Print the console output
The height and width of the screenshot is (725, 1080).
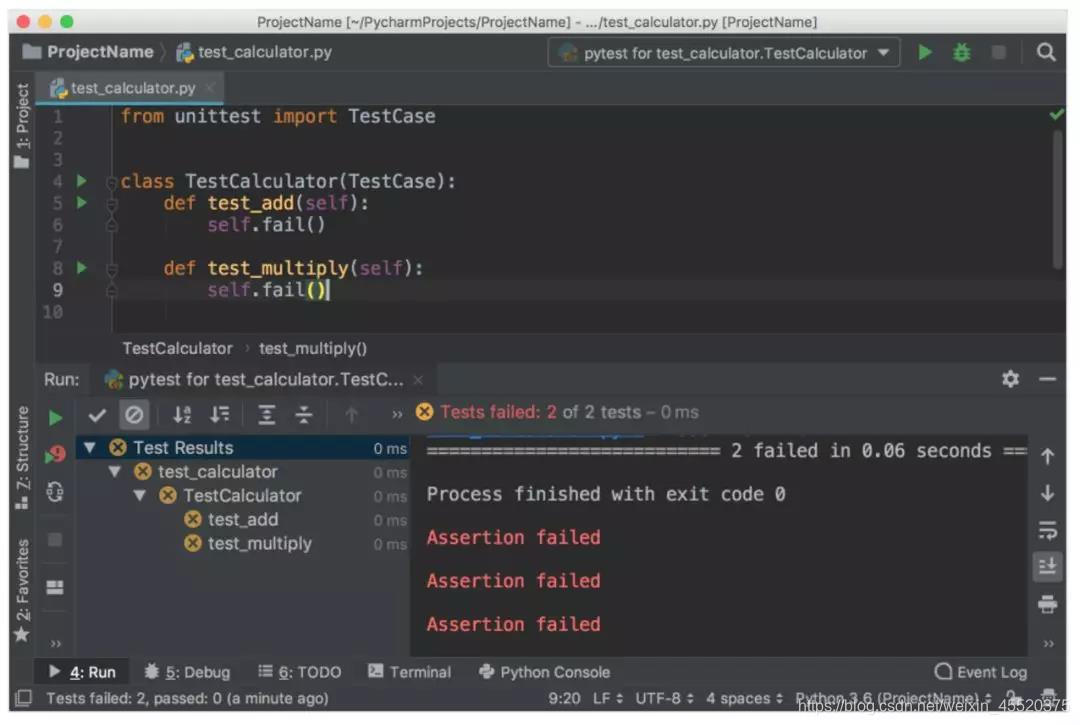pyautogui.click(x=1047, y=604)
